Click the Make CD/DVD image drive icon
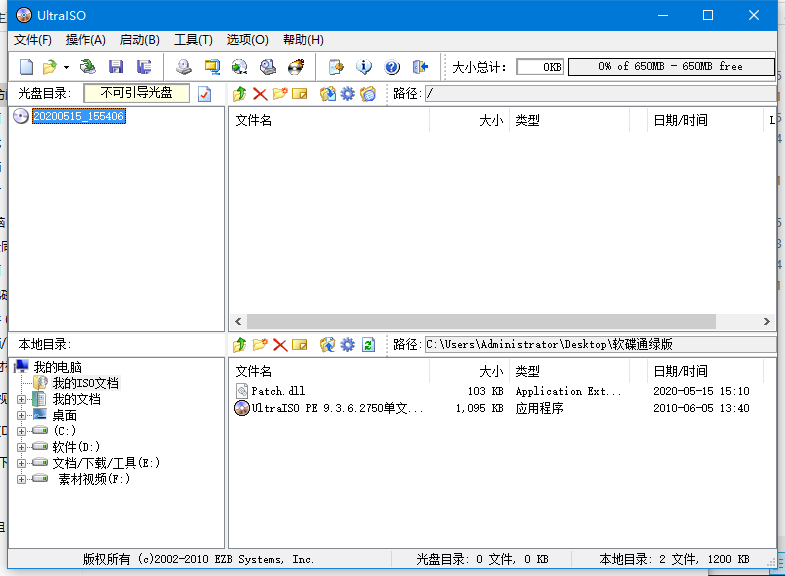 pos(184,67)
